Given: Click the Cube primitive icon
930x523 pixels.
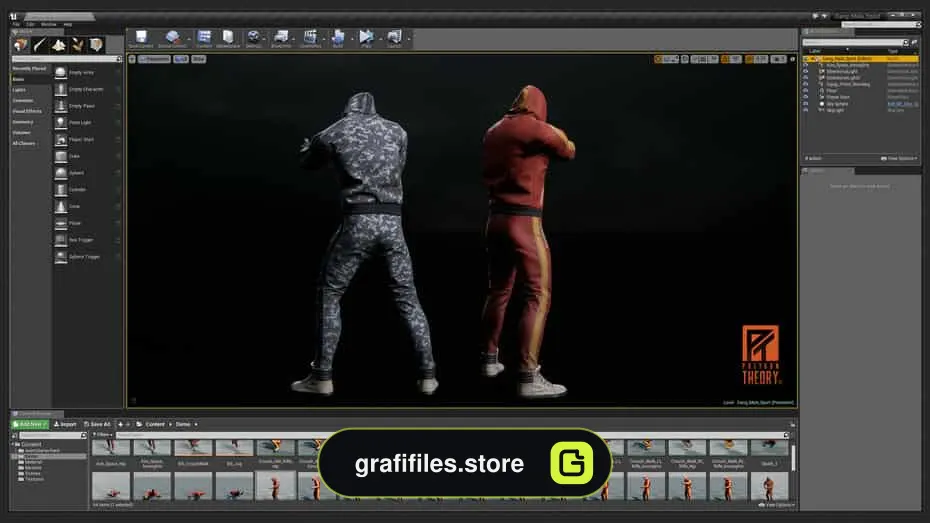Looking at the screenshot, I should 60,156.
